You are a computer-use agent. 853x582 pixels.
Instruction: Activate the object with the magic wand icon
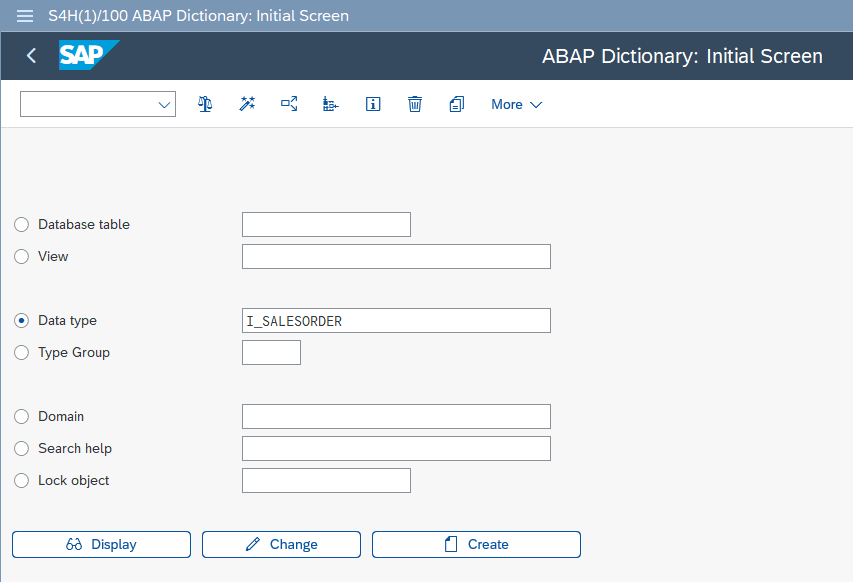(247, 104)
